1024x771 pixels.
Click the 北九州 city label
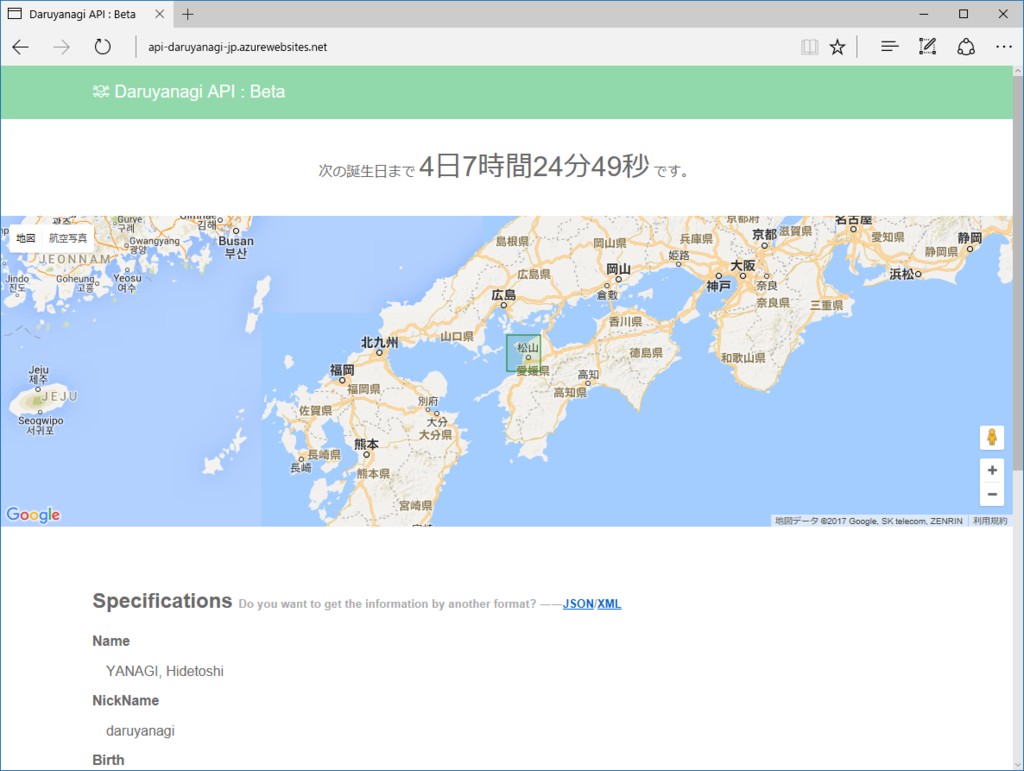pos(379,342)
